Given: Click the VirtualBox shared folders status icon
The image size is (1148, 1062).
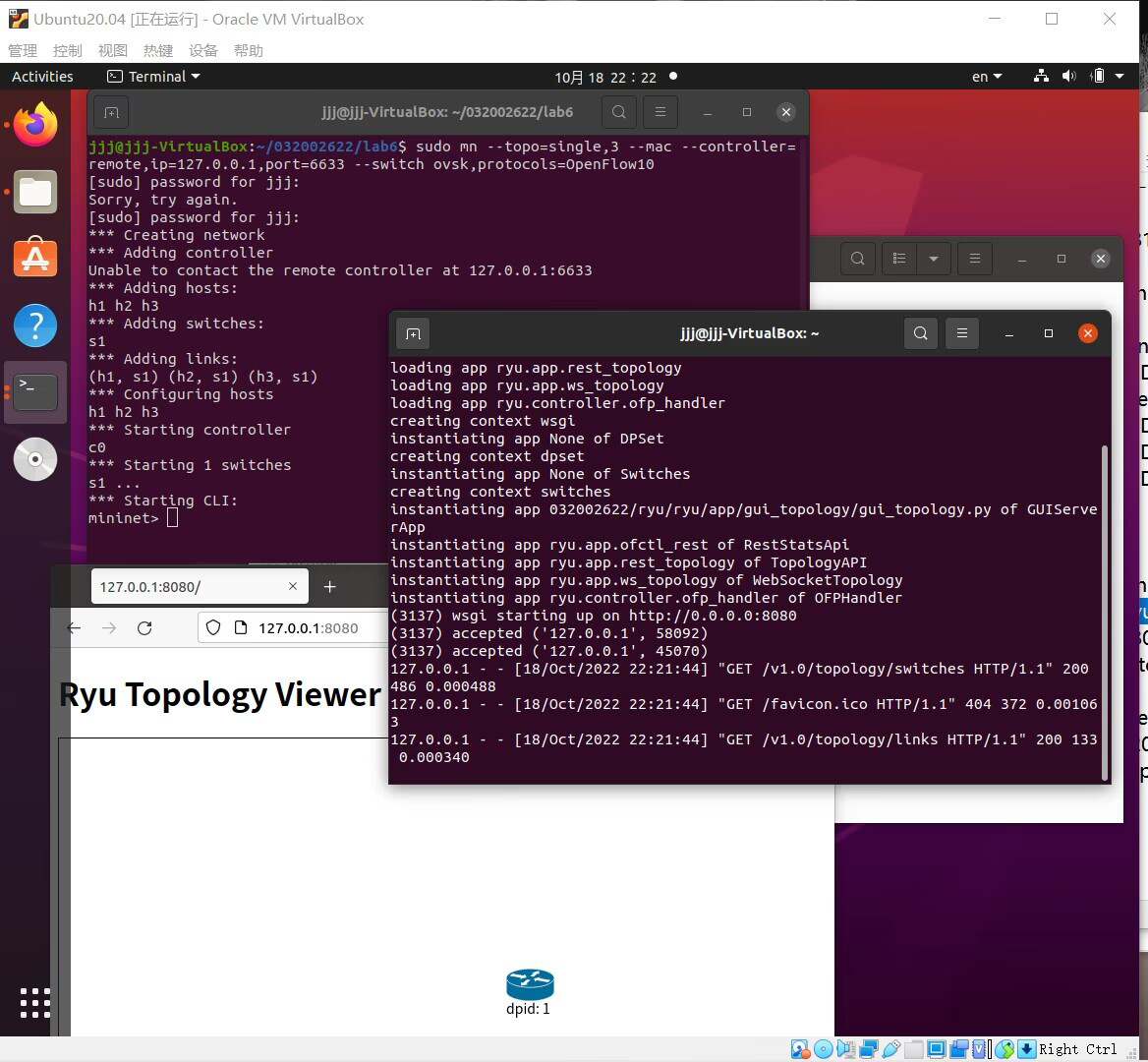Looking at the screenshot, I should 914,1049.
